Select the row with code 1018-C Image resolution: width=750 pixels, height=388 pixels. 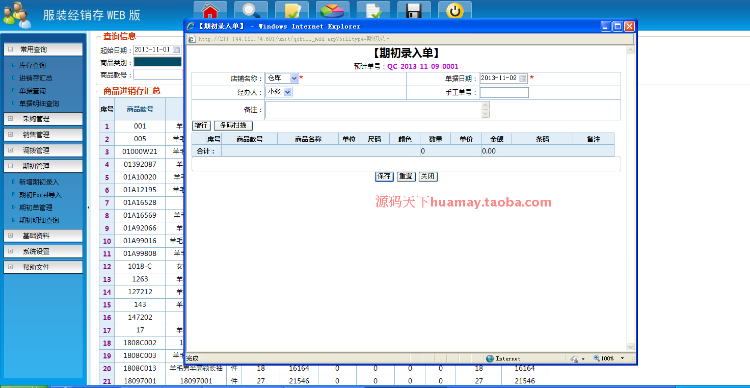tap(140, 266)
